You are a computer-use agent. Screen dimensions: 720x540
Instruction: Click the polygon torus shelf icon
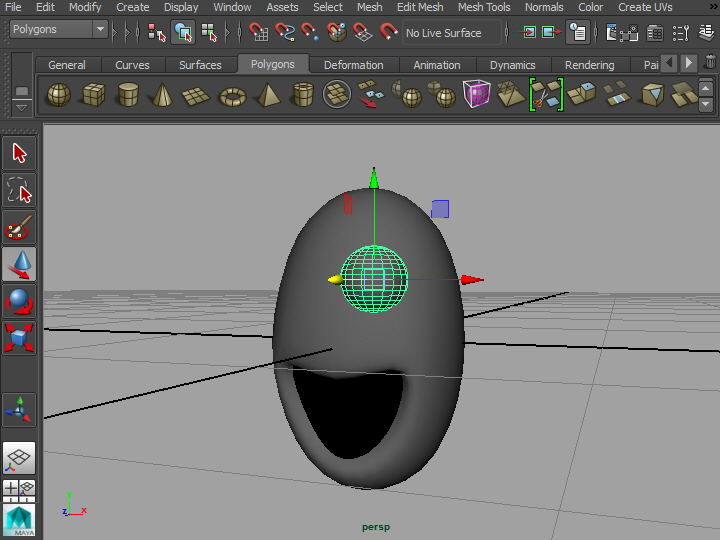(x=232, y=96)
